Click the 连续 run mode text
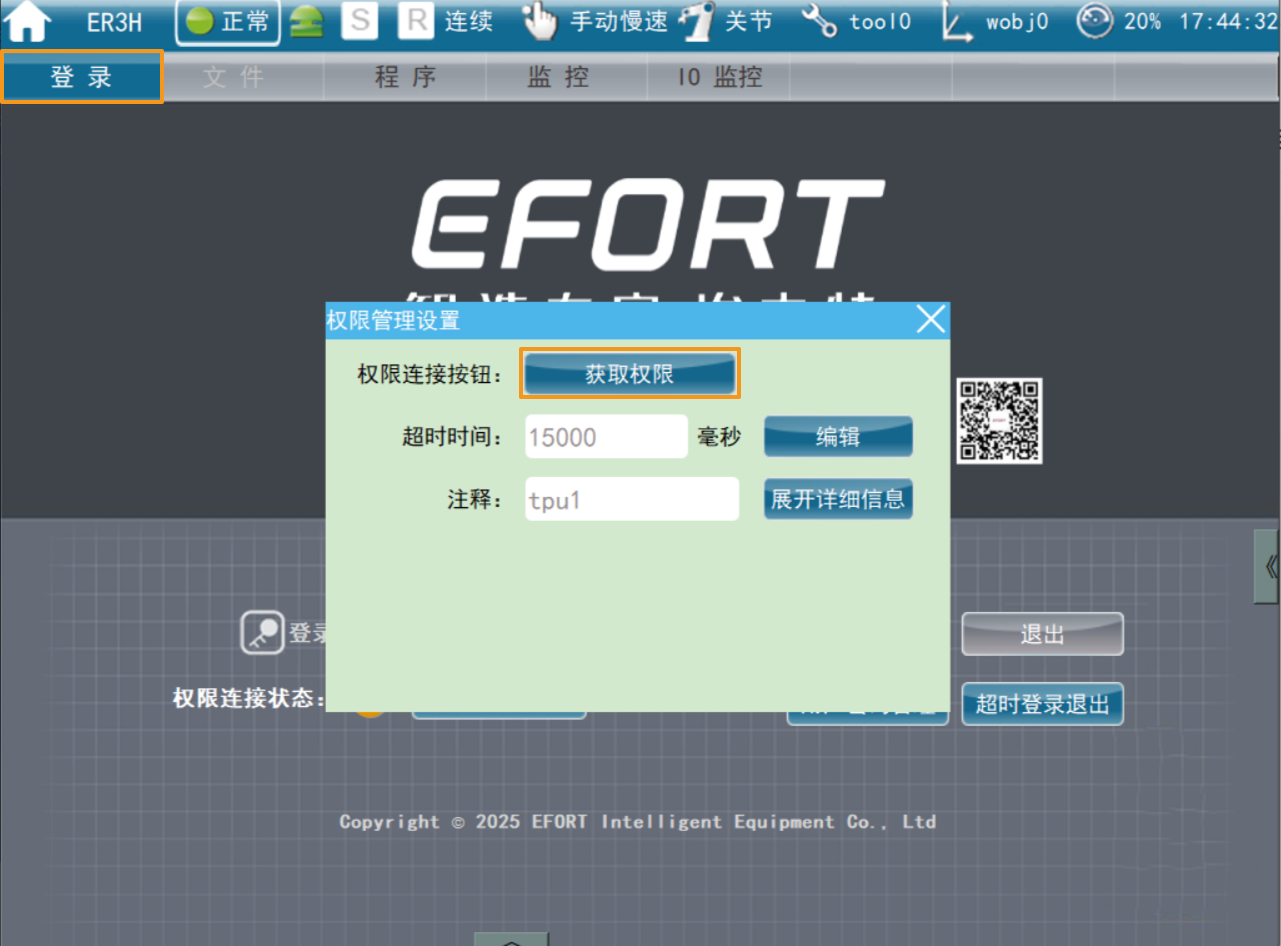 tap(469, 21)
